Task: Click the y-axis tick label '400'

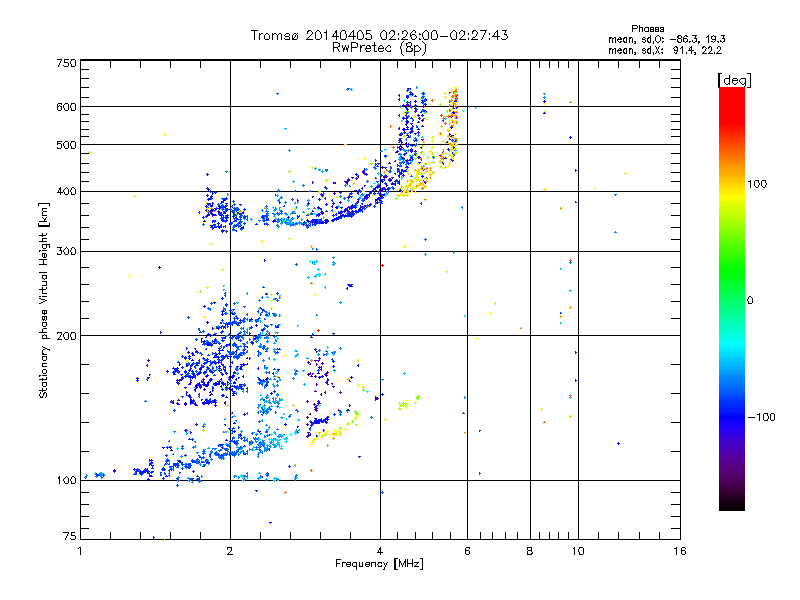Action: tap(66, 191)
